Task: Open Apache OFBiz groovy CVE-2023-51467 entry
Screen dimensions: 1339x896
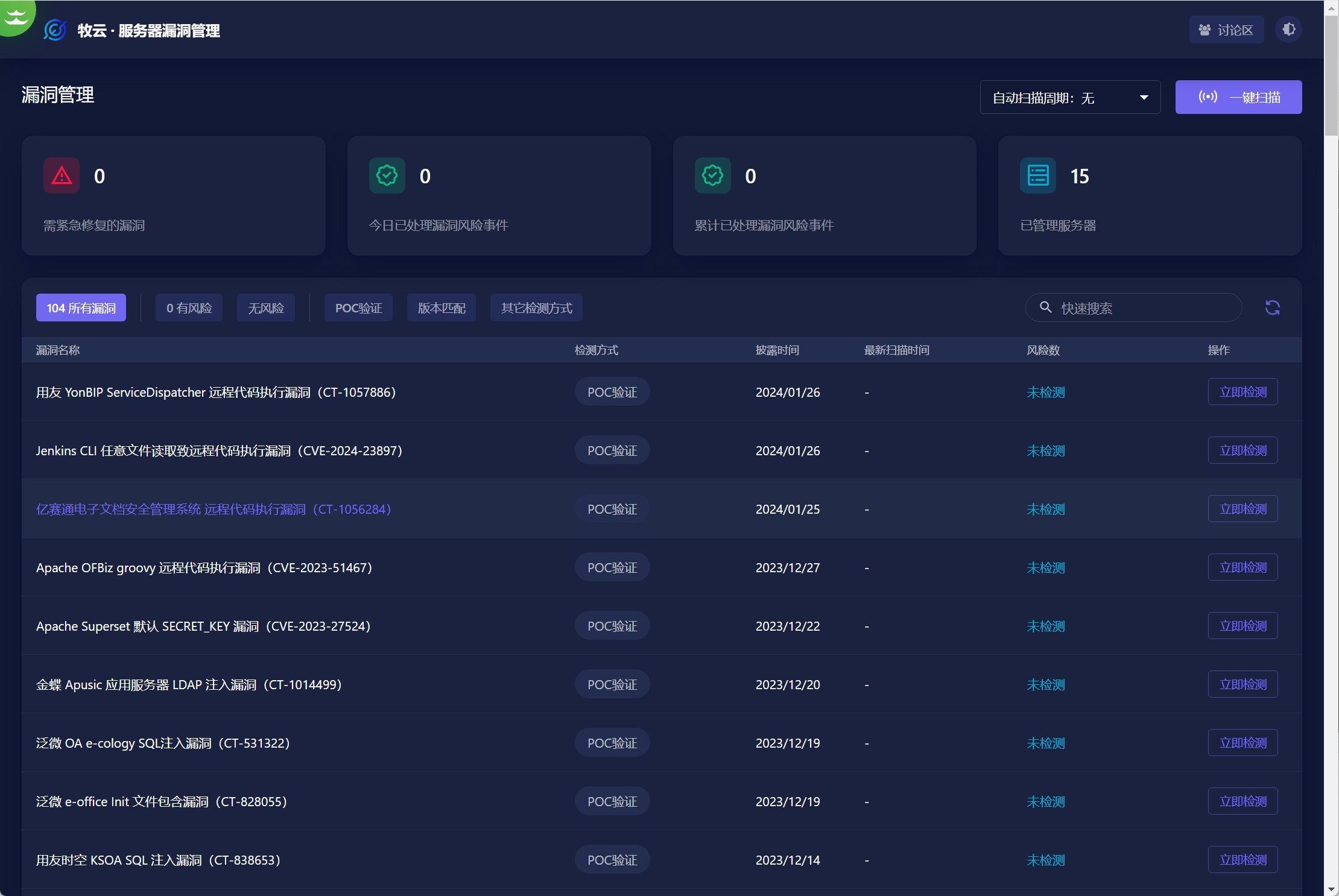Action: tap(204, 568)
